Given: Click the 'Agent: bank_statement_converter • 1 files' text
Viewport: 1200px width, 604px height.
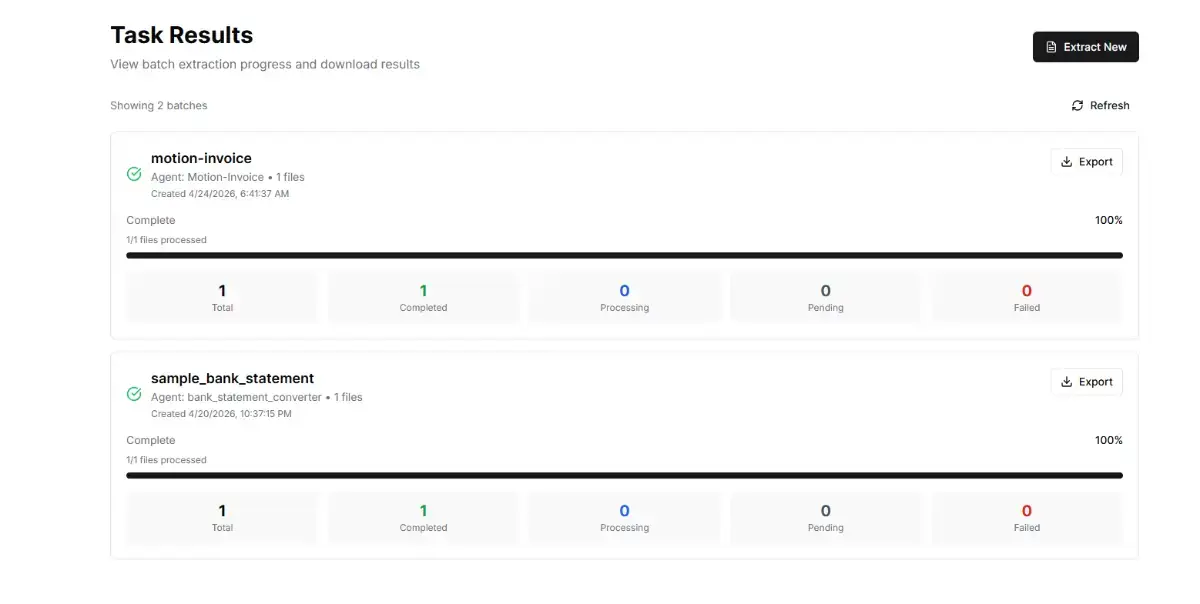Looking at the screenshot, I should tap(257, 397).
